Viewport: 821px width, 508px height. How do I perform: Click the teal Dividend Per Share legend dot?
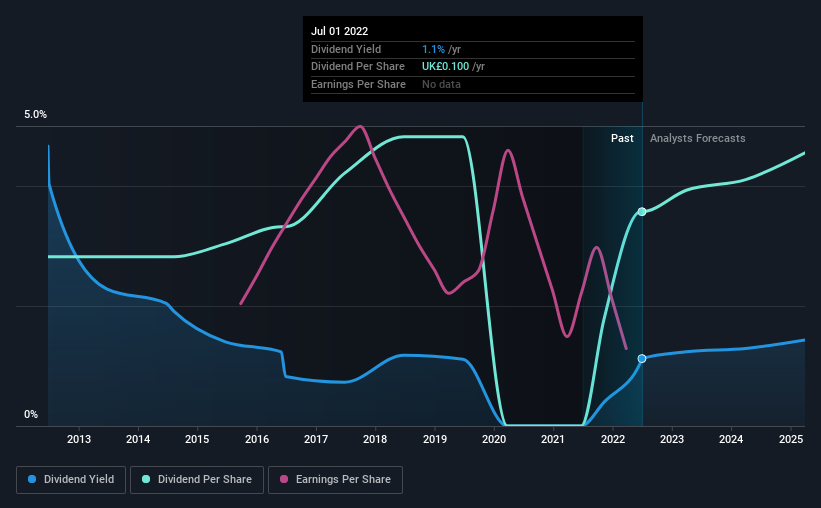[146, 479]
